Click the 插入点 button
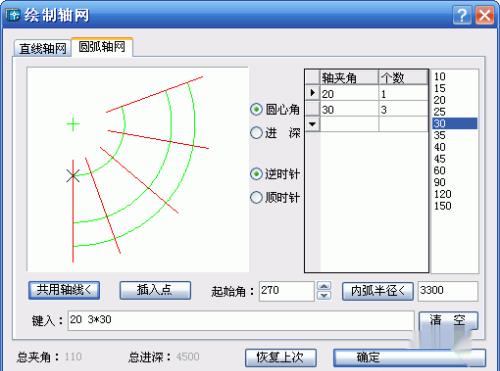This screenshot has width=500, height=371. point(155,290)
